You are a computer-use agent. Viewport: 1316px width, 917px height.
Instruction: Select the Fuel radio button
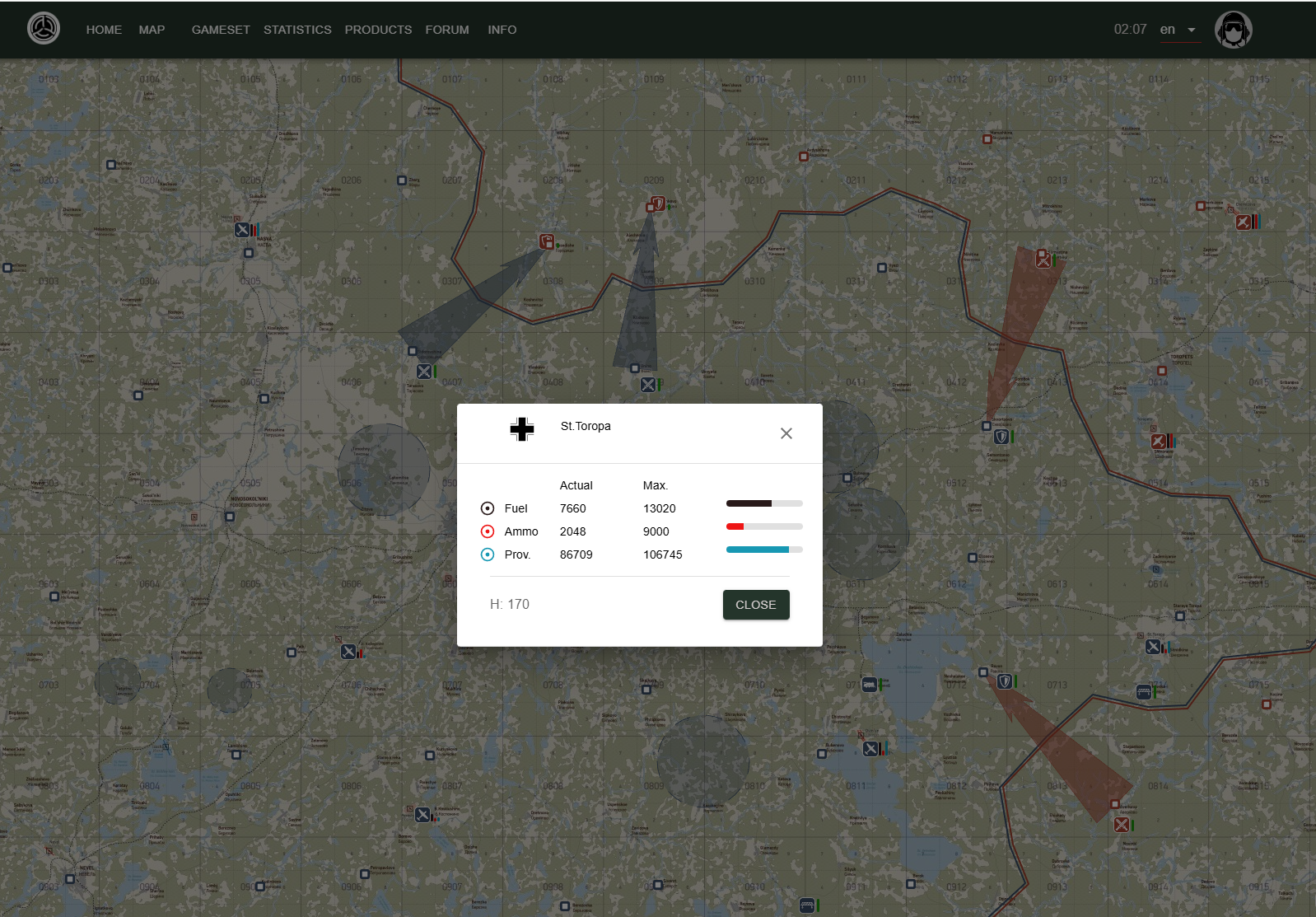[x=488, y=508]
